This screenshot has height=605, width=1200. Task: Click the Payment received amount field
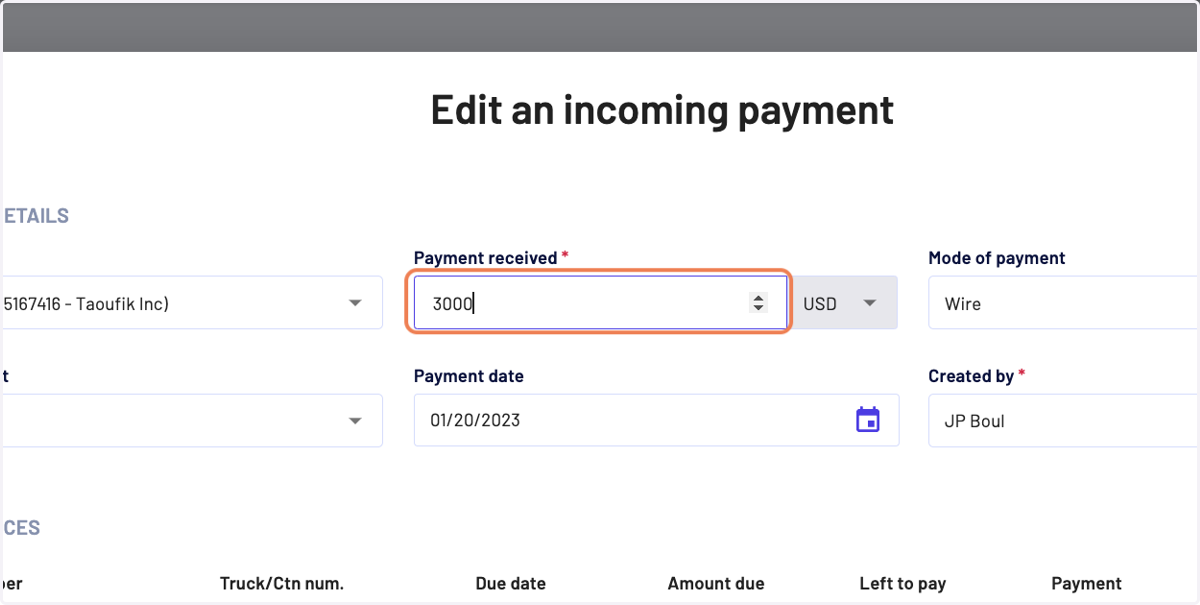pyautogui.click(x=600, y=303)
